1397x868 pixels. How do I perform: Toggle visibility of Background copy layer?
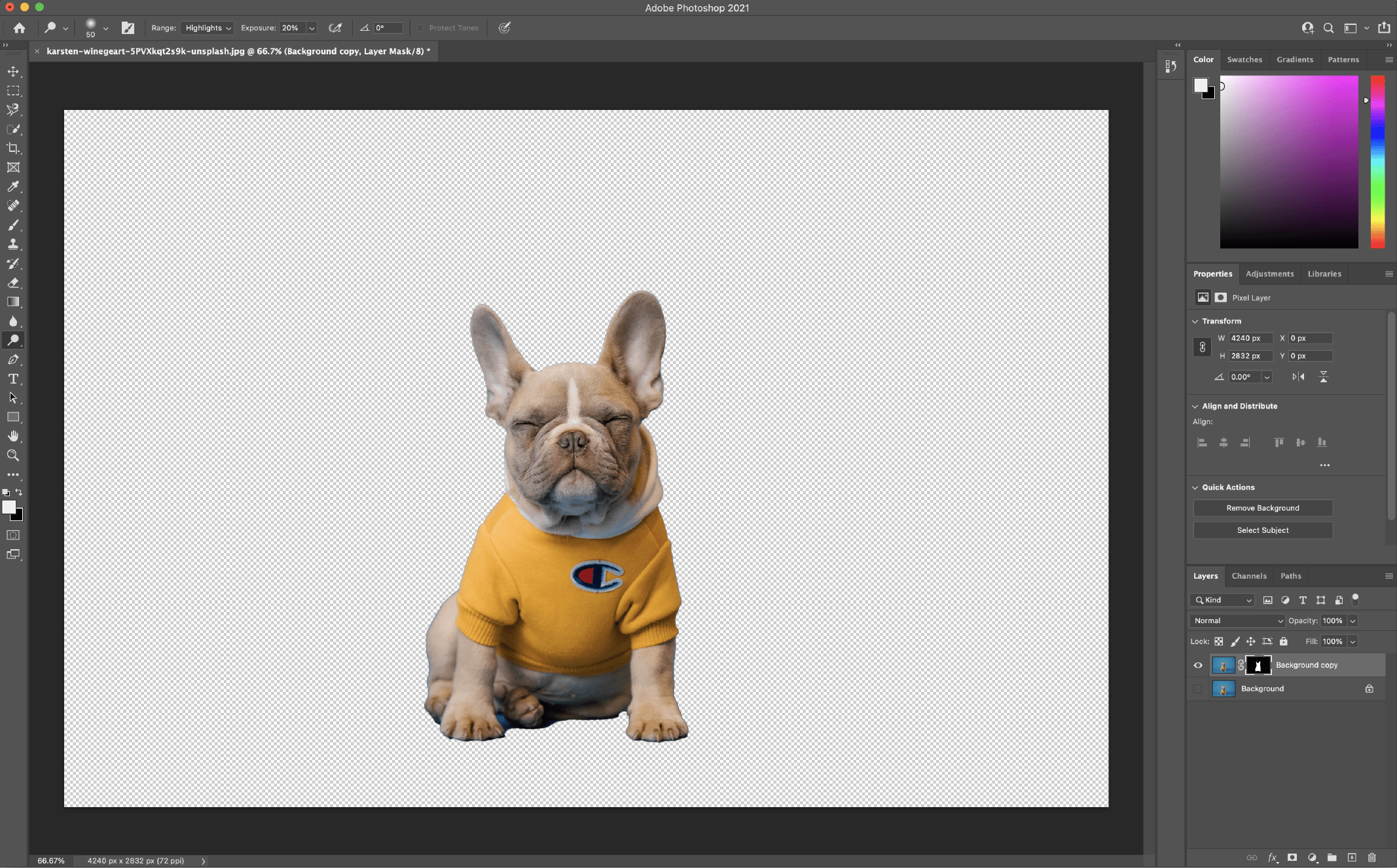pos(1197,664)
